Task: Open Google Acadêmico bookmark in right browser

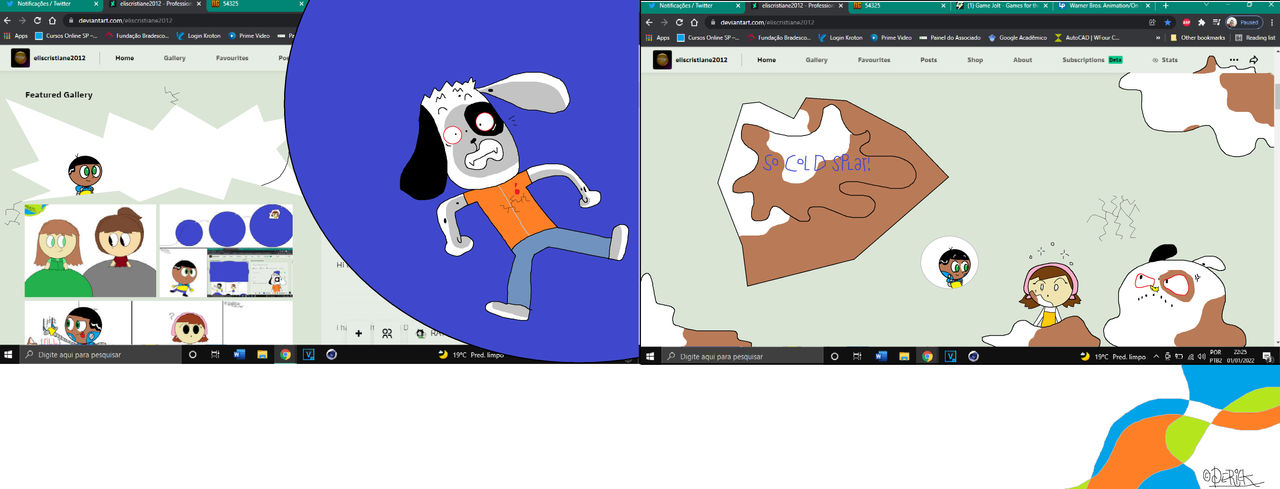Action: click(x=1016, y=37)
